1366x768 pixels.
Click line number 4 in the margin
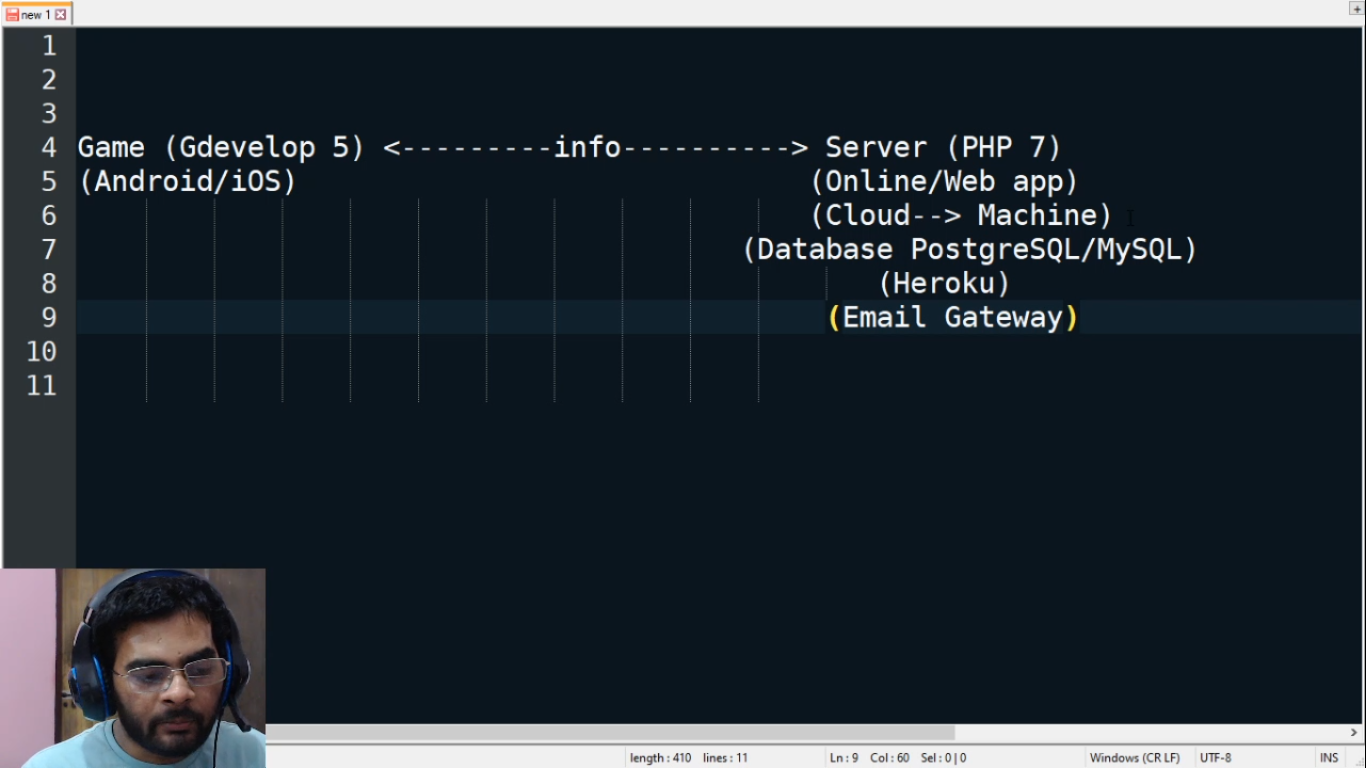[49, 147]
